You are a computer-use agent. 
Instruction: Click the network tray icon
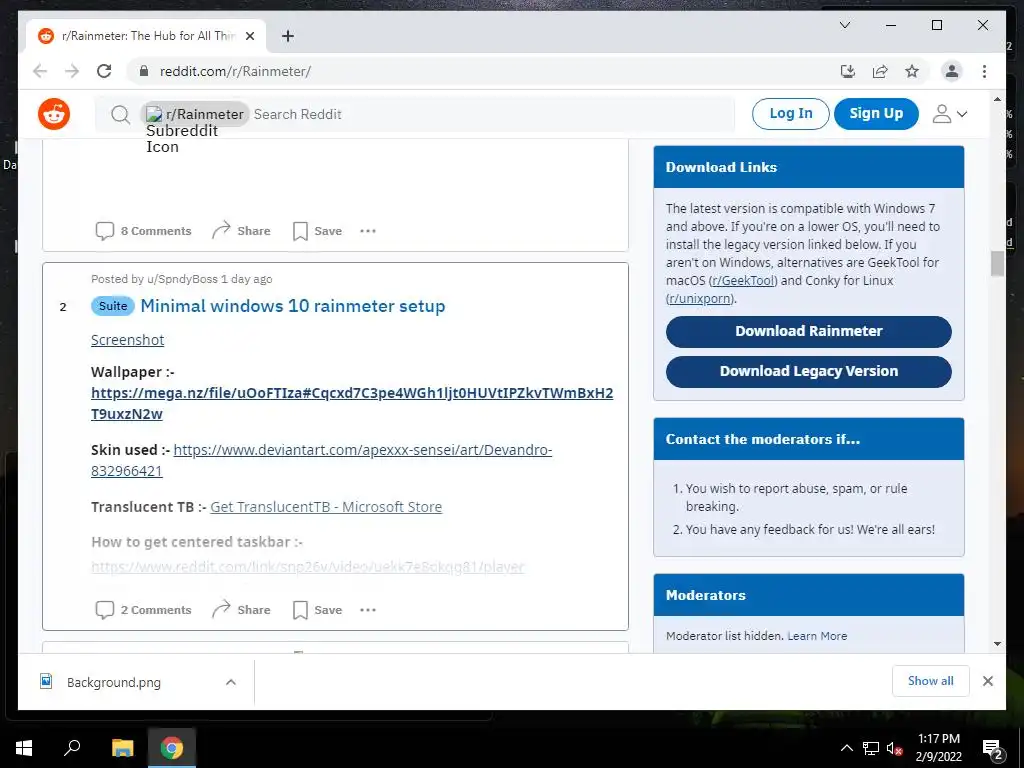click(x=871, y=748)
